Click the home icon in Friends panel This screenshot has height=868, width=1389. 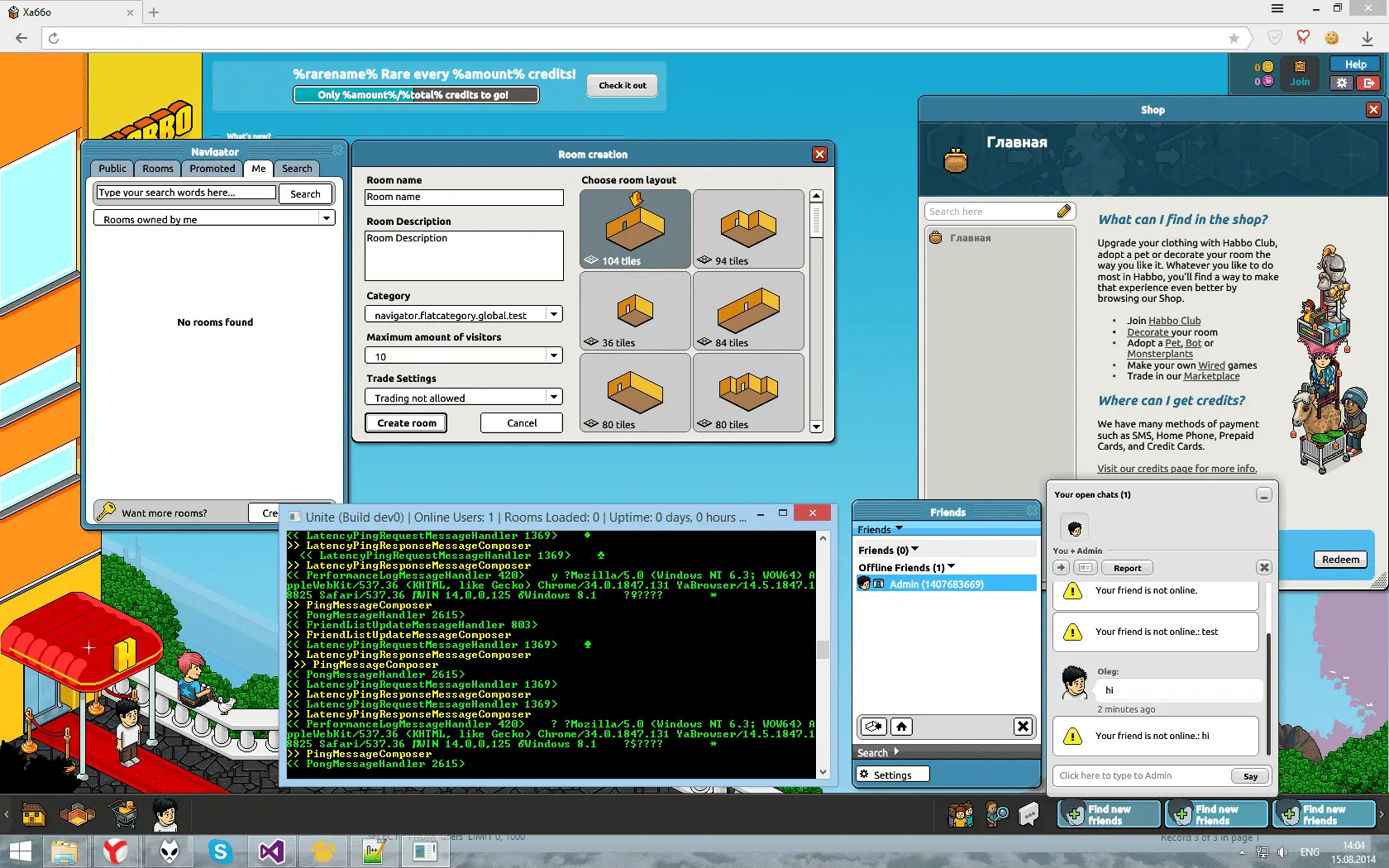coord(901,727)
